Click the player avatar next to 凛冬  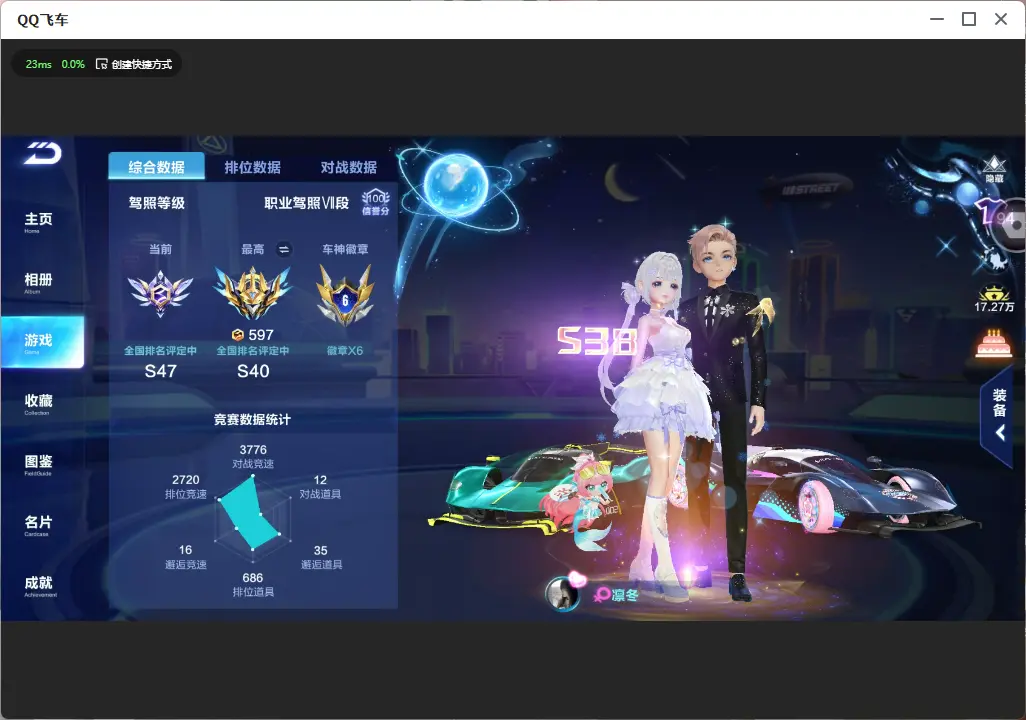click(x=563, y=593)
